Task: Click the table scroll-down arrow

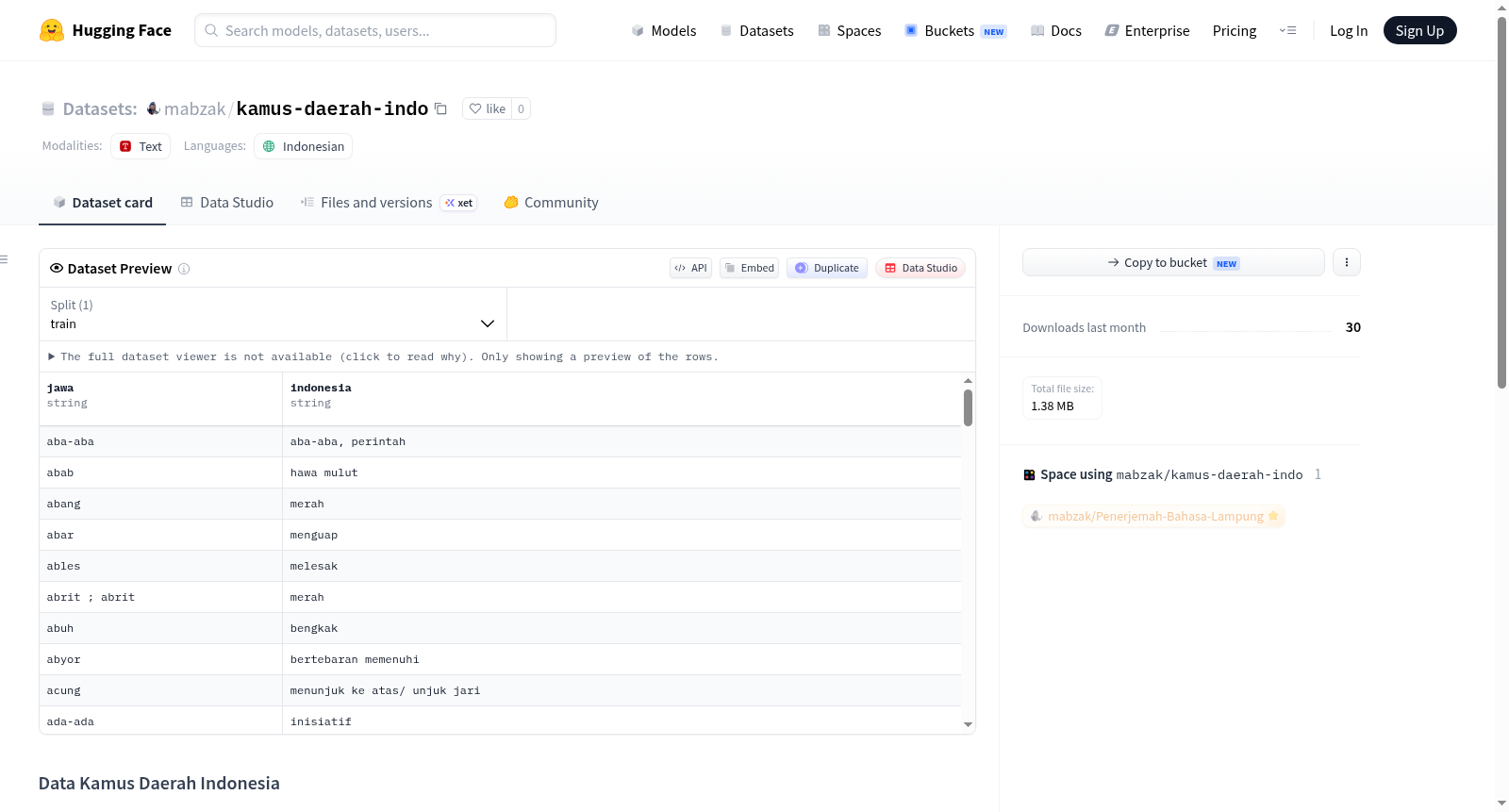Action: (x=968, y=724)
